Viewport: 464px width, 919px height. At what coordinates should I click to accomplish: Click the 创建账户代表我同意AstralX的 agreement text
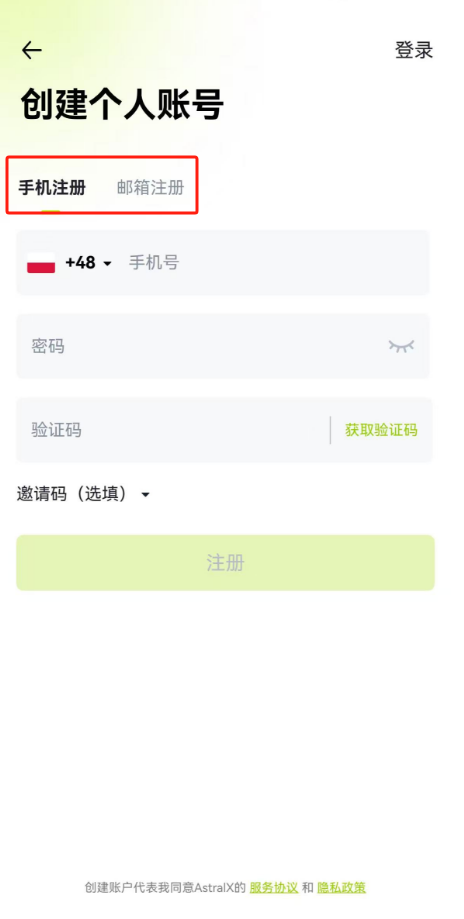click(x=165, y=887)
